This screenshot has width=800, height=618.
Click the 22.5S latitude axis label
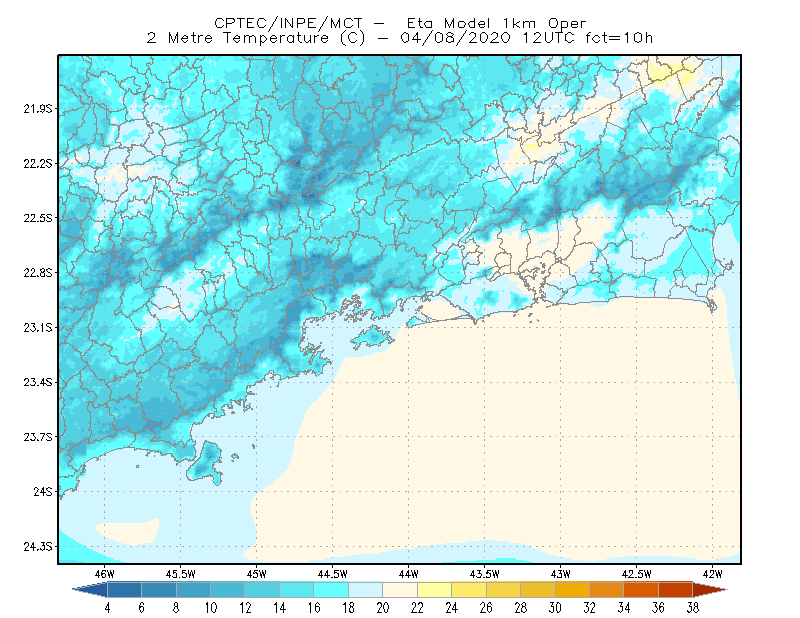point(37,218)
